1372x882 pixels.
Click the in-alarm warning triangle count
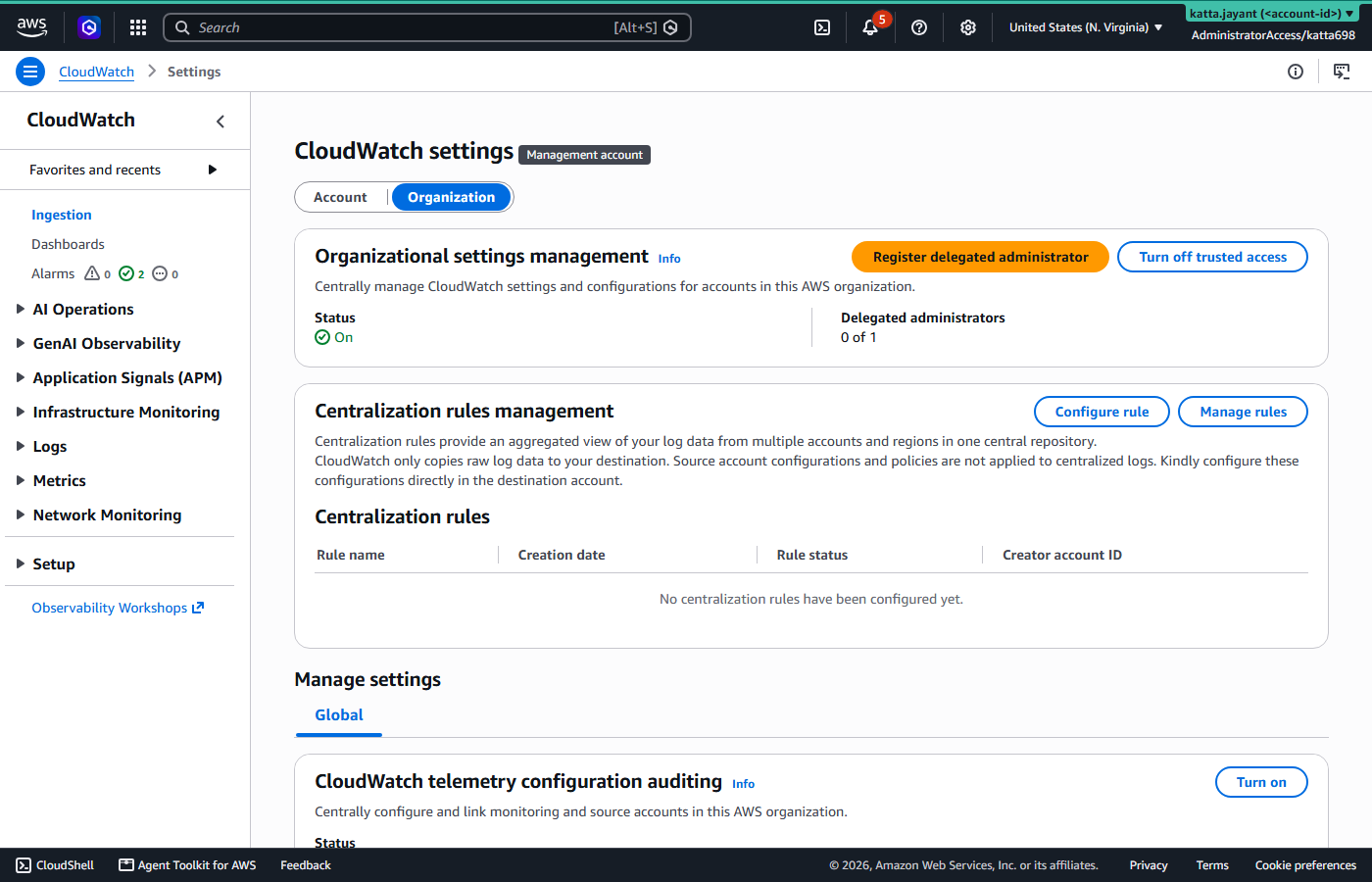[98, 274]
